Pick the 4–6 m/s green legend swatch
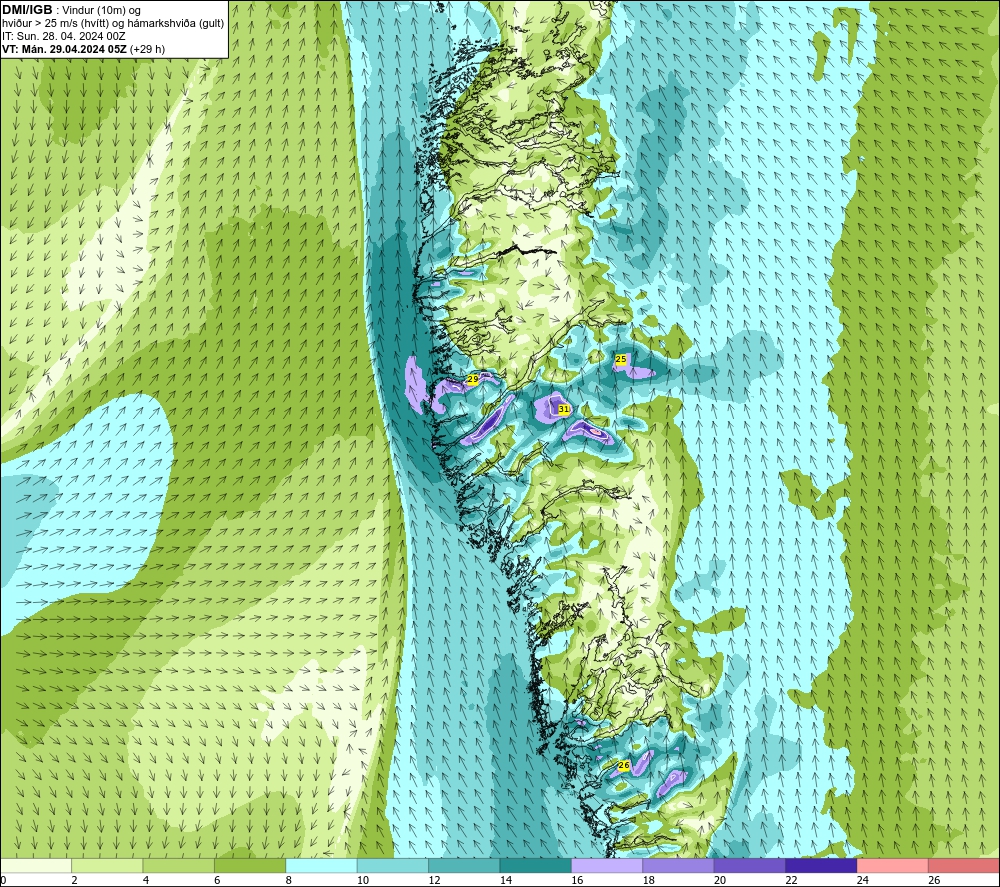 pyautogui.click(x=179, y=865)
